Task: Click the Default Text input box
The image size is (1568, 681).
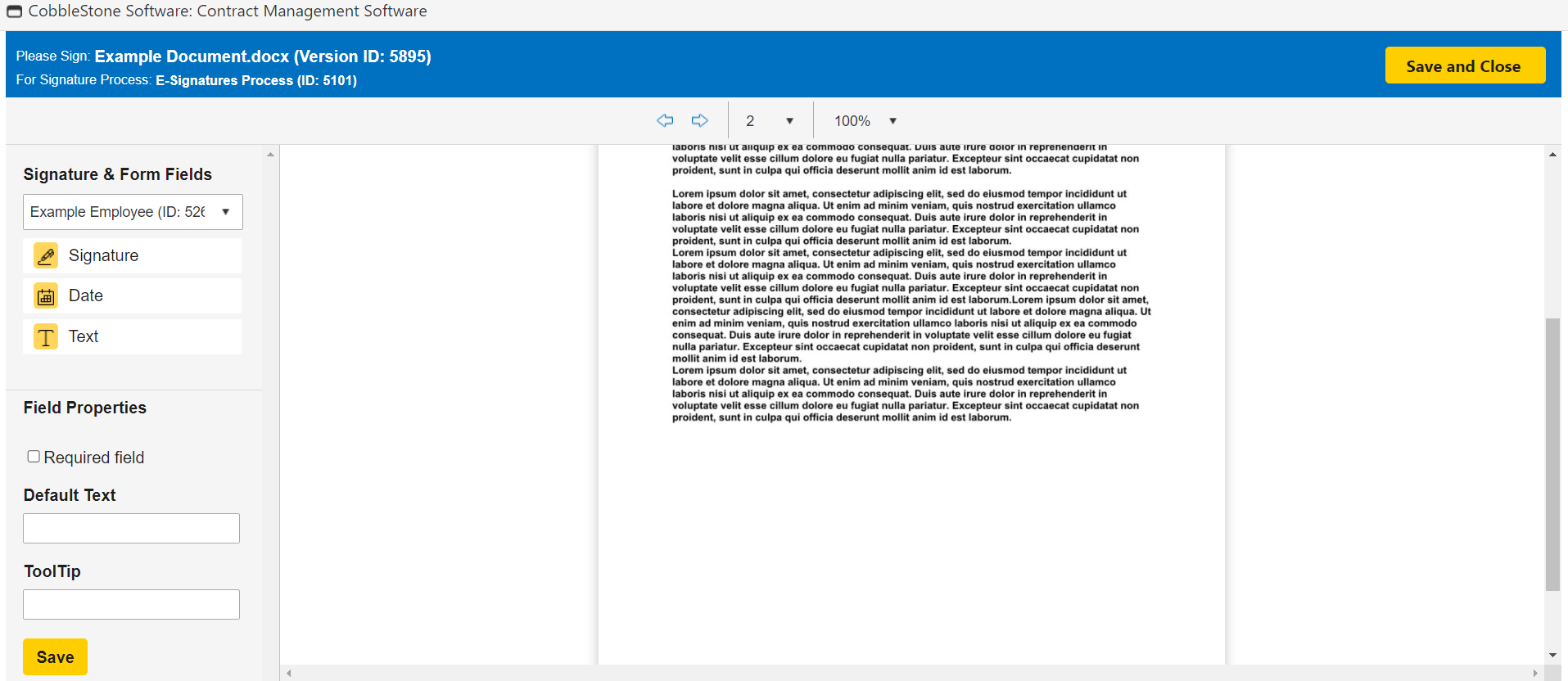Action: click(131, 529)
